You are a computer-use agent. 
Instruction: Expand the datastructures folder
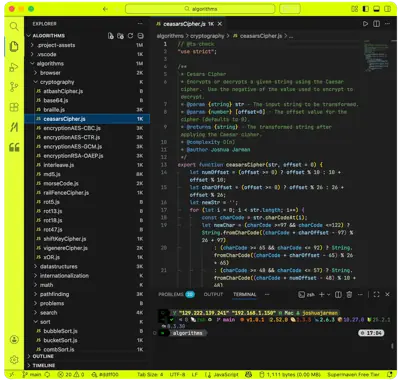tap(87, 267)
